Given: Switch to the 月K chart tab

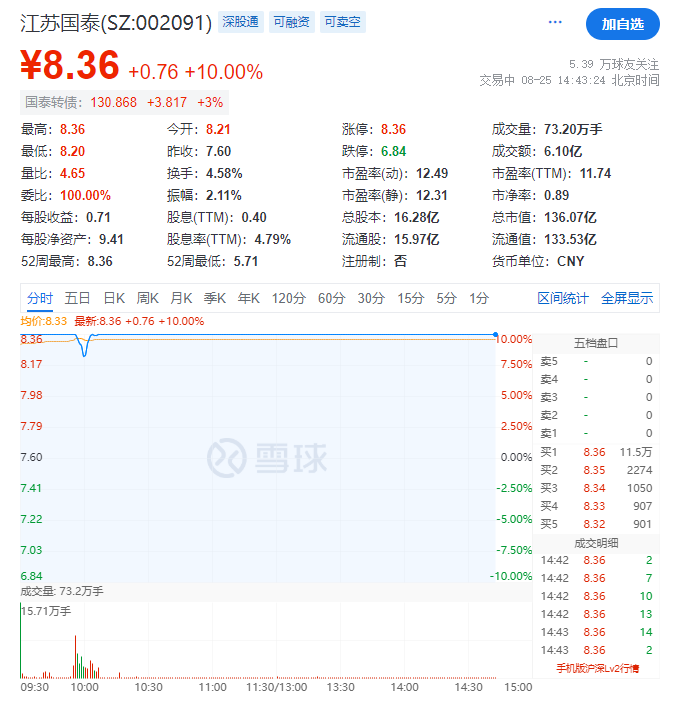Looking at the screenshot, I should 181,298.
